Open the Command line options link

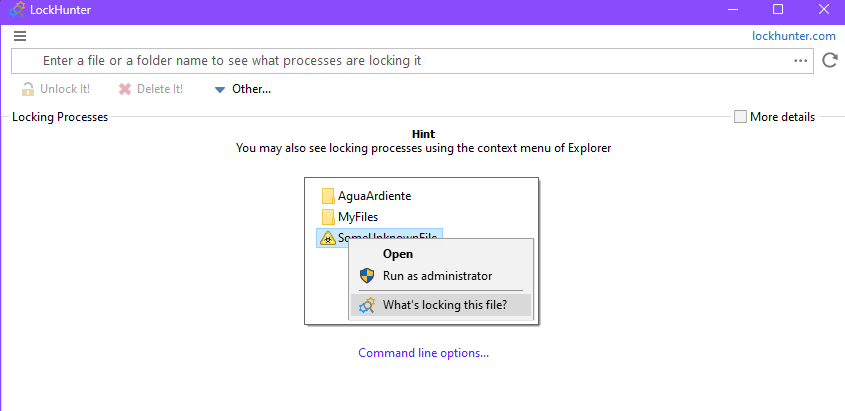coord(424,353)
